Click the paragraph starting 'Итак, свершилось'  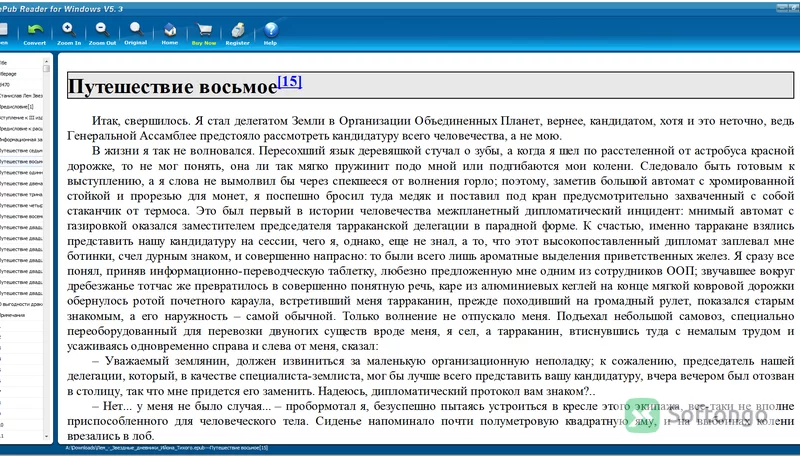[431, 129]
